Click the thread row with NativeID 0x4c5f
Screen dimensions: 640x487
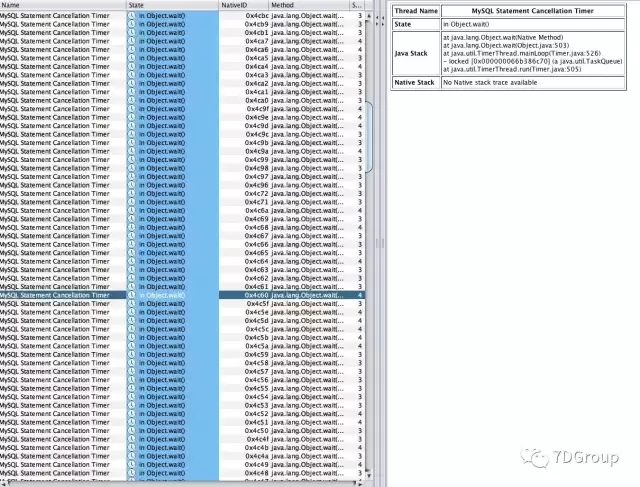tap(182, 304)
